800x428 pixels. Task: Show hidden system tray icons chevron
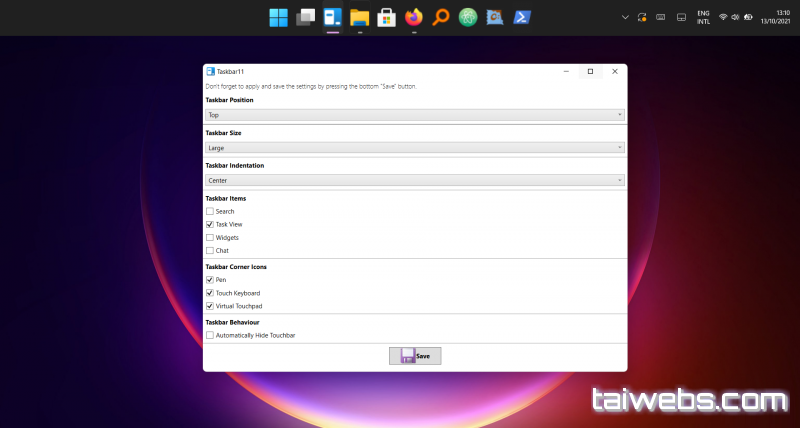(625, 17)
